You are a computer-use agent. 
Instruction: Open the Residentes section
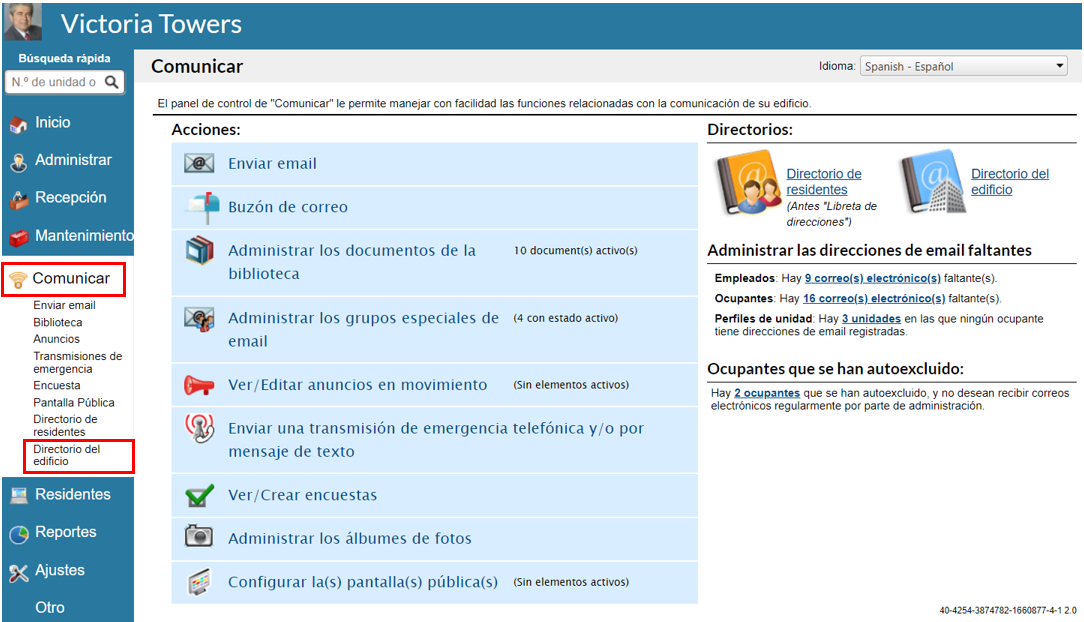coord(73,494)
